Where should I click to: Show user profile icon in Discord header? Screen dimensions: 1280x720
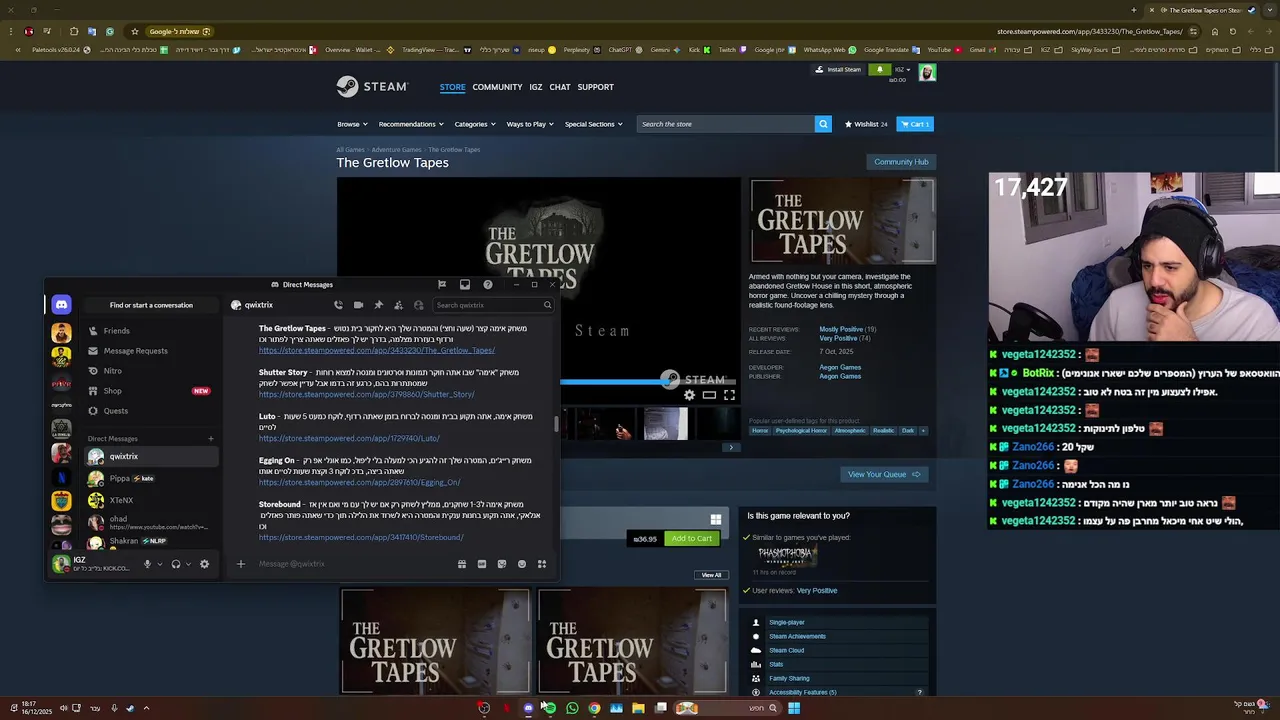click(x=418, y=305)
